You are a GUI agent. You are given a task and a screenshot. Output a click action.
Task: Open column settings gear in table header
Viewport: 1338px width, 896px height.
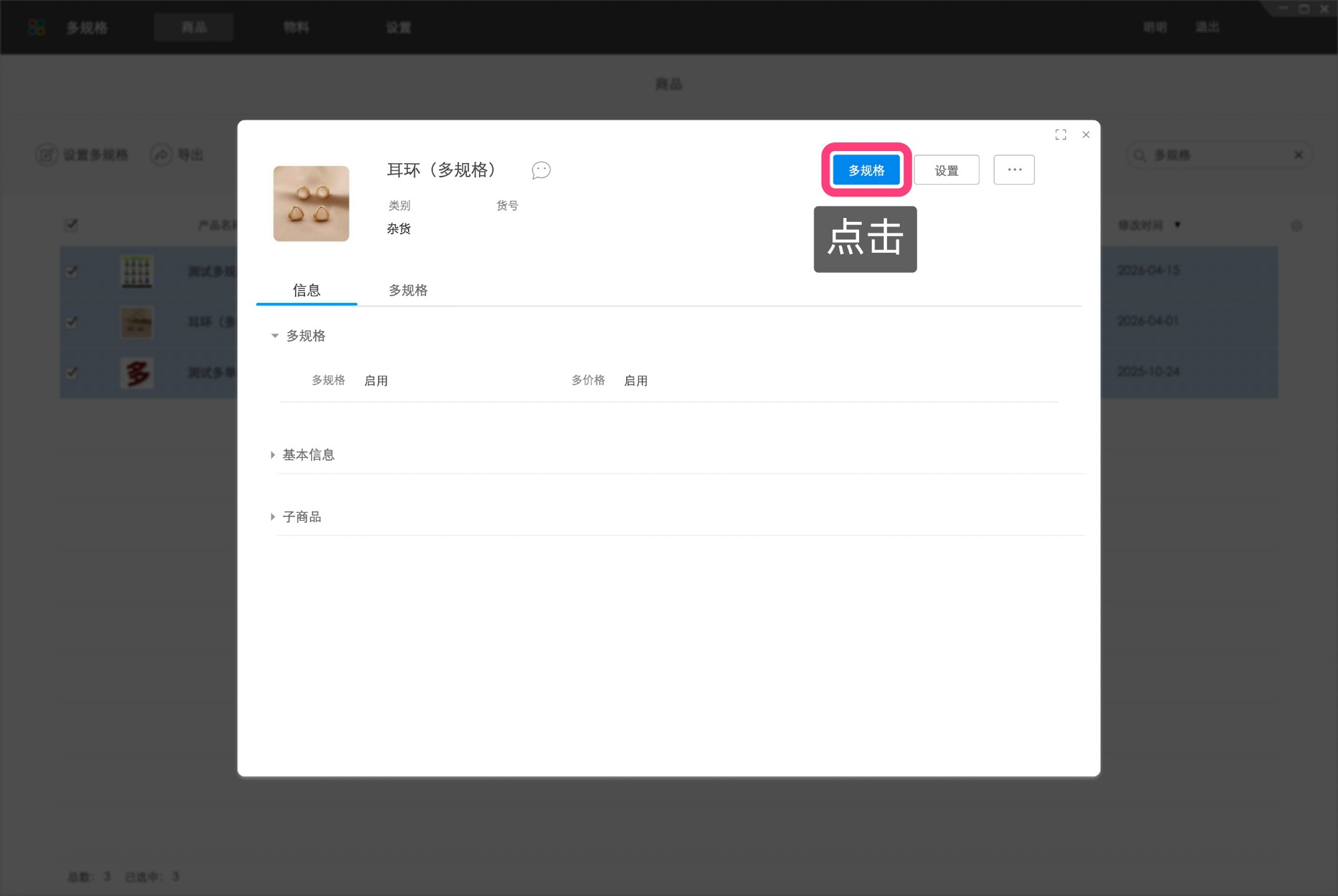[1297, 226]
